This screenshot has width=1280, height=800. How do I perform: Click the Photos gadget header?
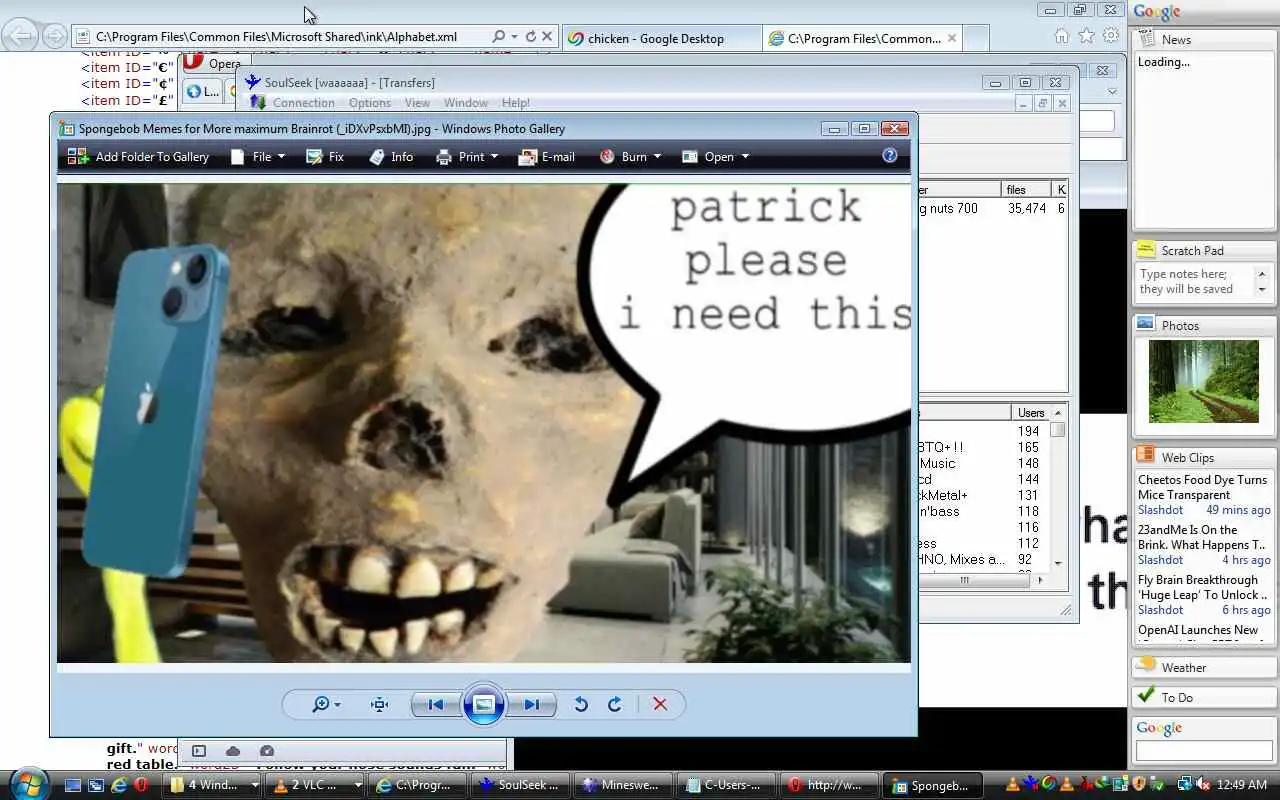click(1204, 325)
